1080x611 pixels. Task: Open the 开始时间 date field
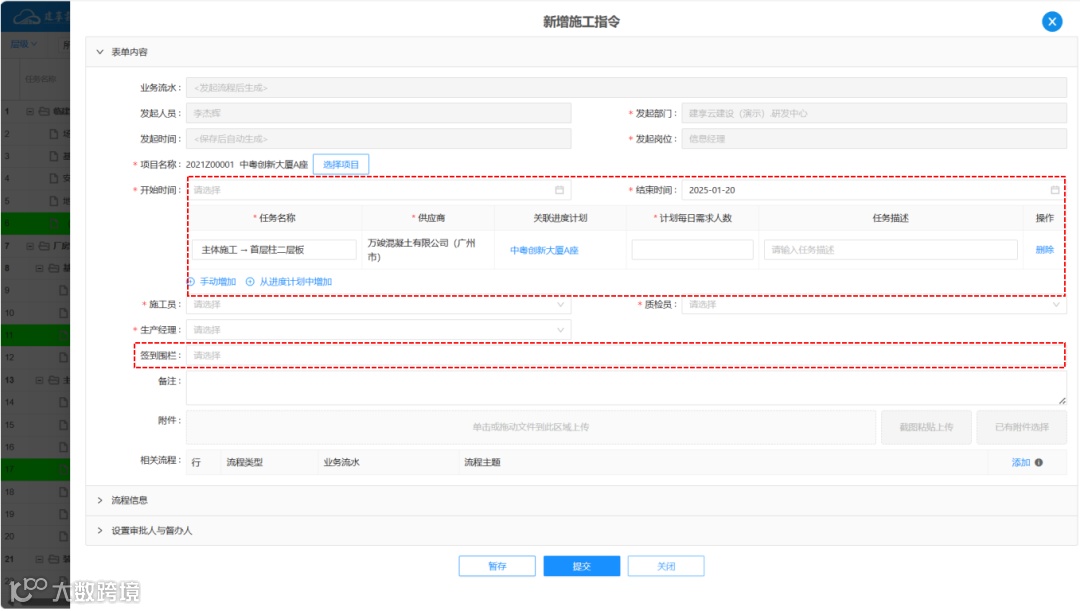(x=378, y=190)
